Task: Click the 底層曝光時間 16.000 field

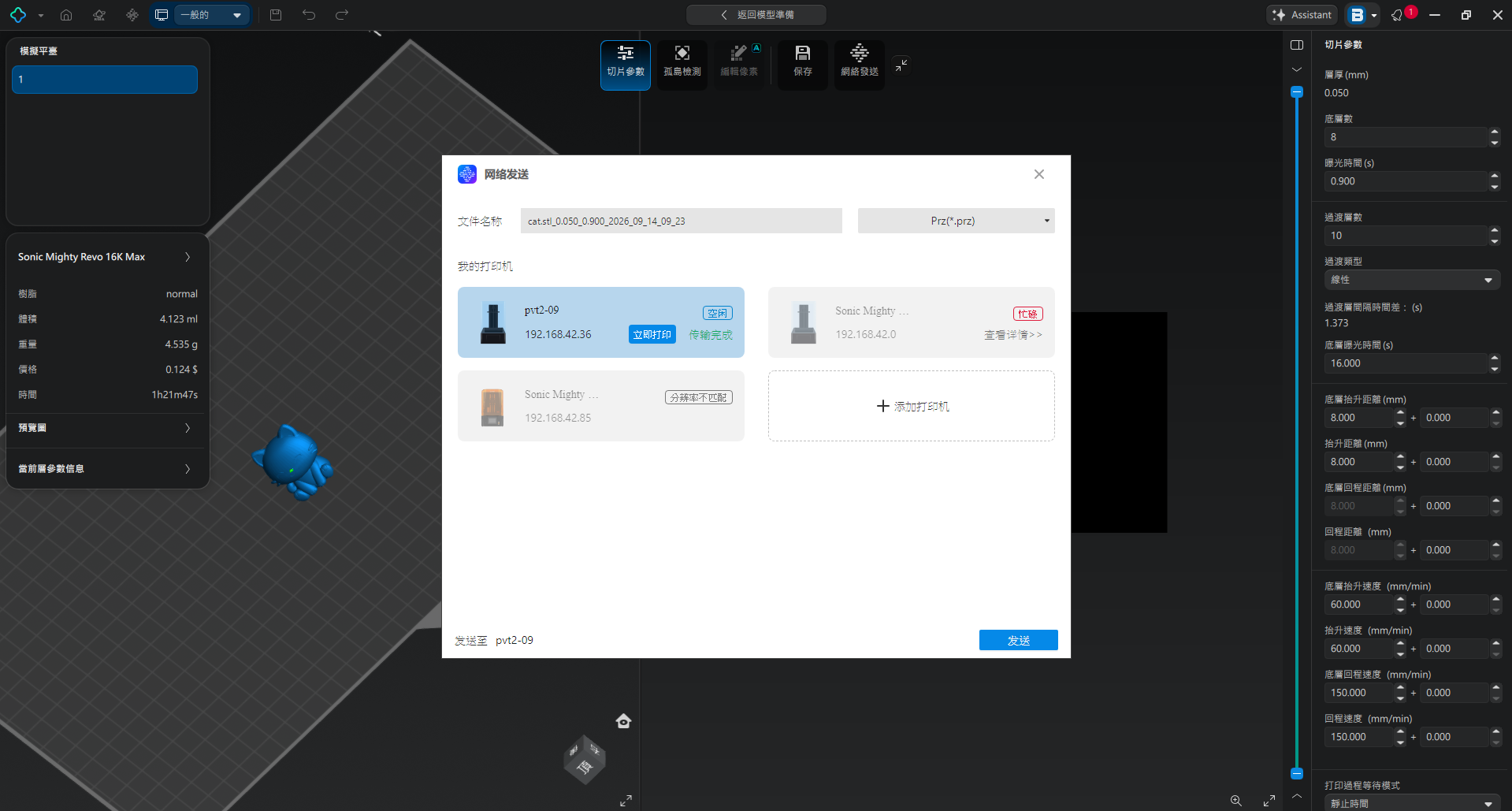Action: [1406, 363]
